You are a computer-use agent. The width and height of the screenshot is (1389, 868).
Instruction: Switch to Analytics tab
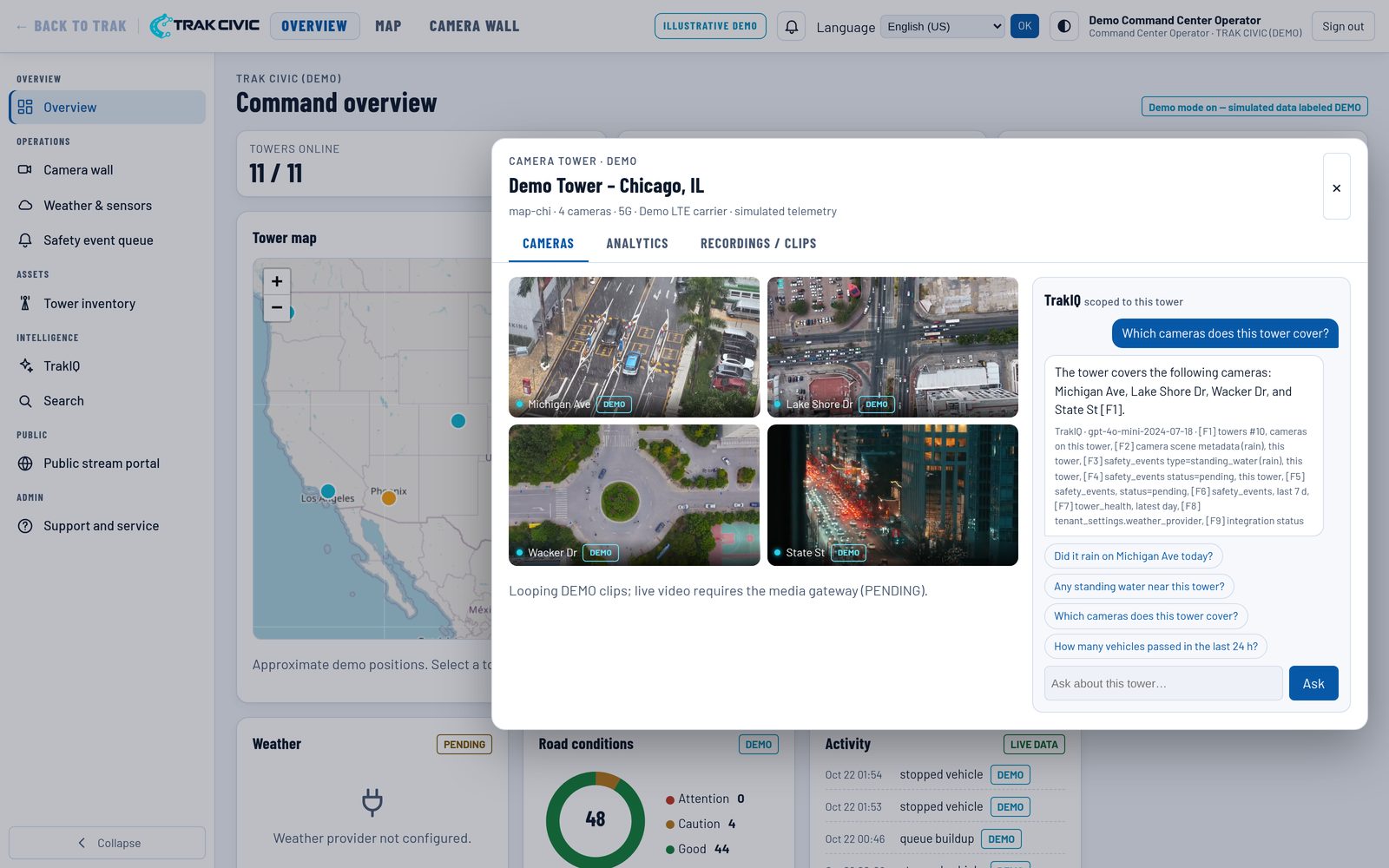637,244
